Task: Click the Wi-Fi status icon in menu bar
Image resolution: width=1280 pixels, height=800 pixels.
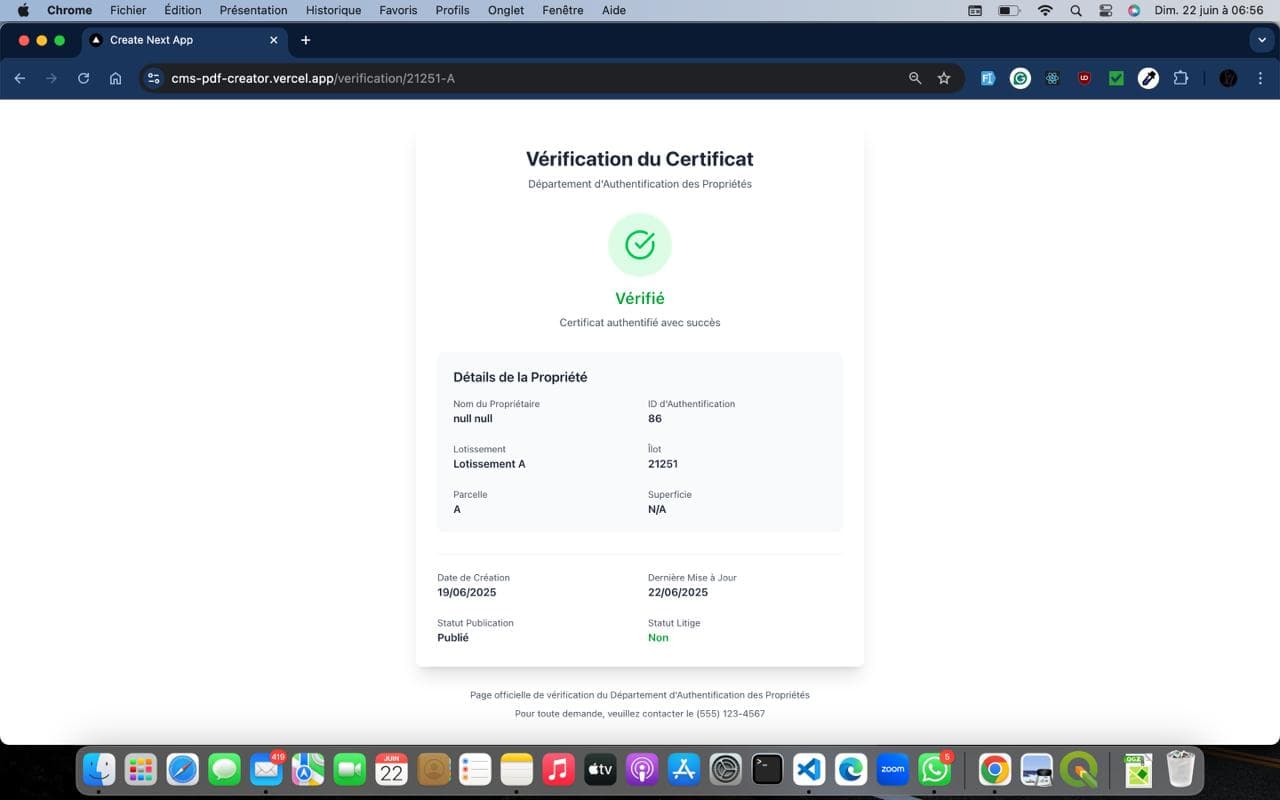Action: [1045, 10]
